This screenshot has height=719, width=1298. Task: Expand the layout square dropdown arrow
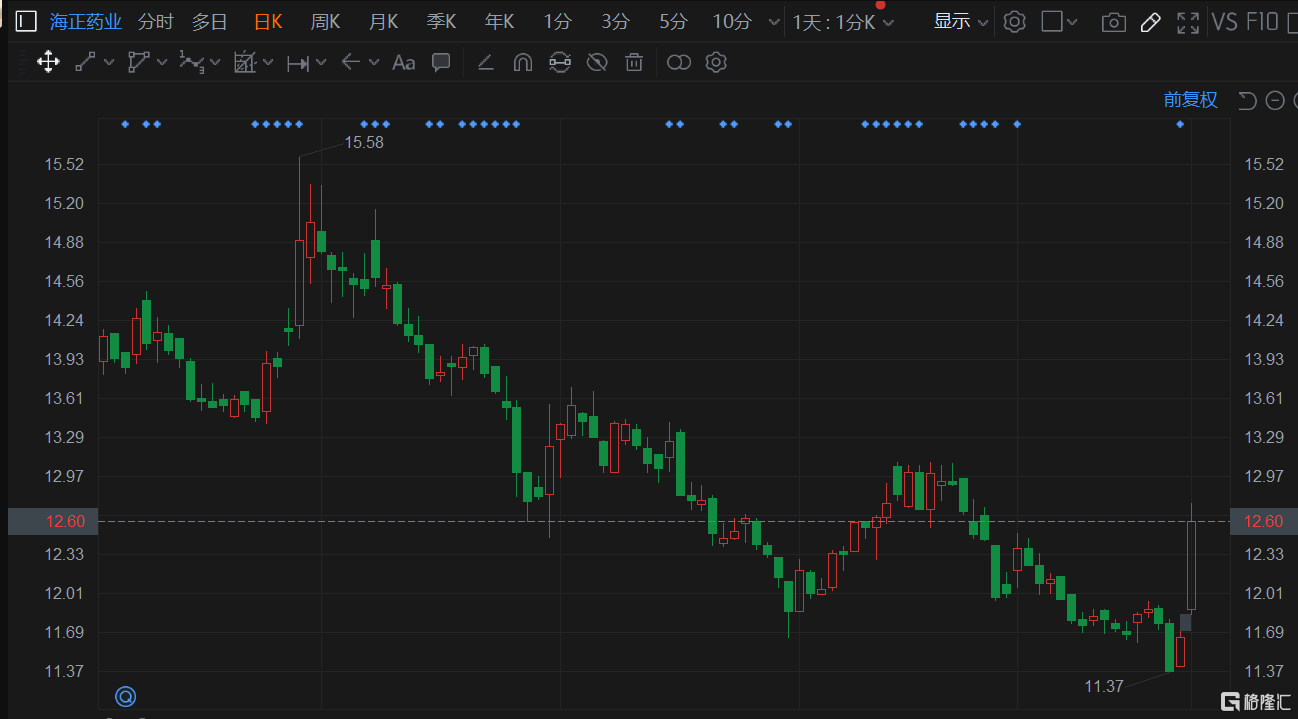coord(1073,22)
